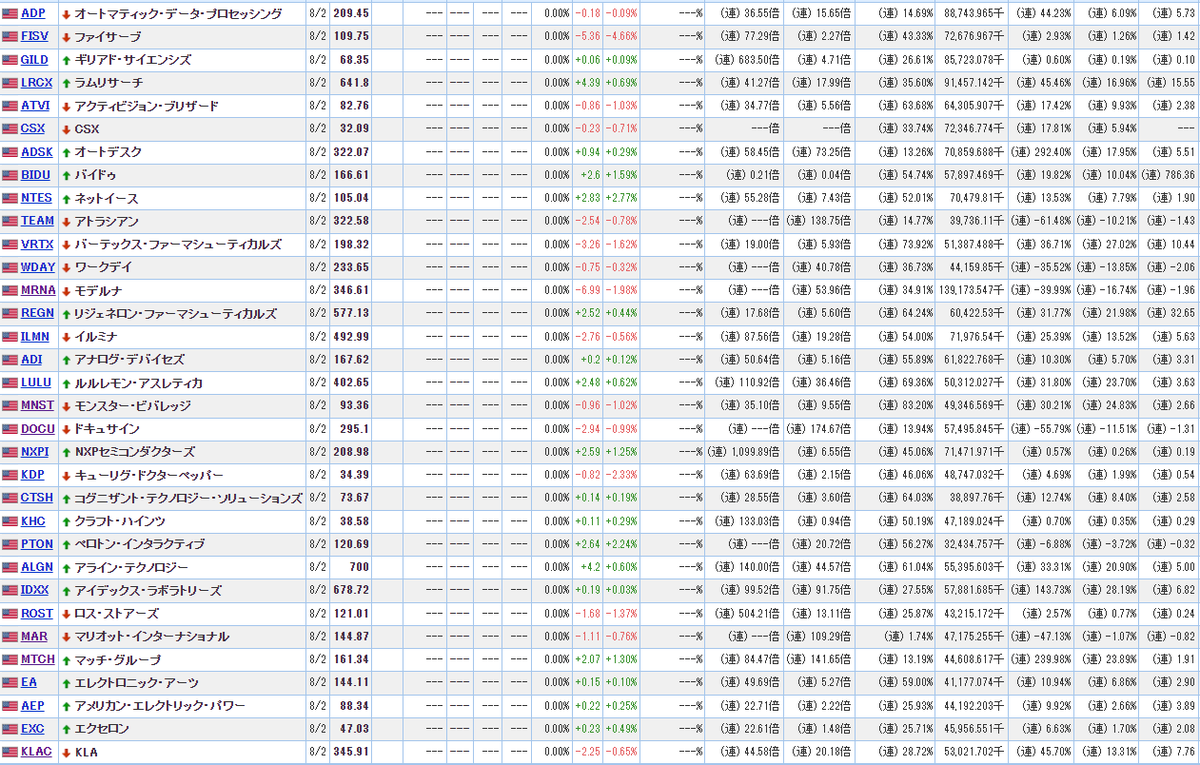Image resolution: width=1200 pixels, height=765 pixels.
Task: Click the US flag icon beside KHC
Action: (10, 522)
